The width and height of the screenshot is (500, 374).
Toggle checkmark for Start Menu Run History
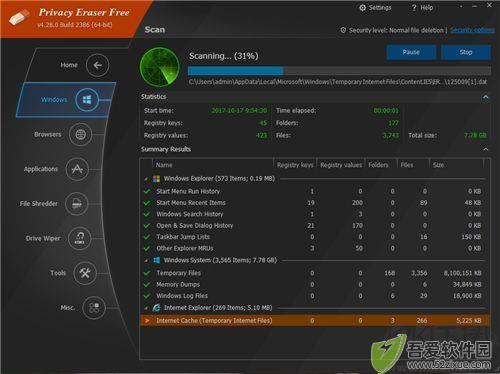[146, 191]
